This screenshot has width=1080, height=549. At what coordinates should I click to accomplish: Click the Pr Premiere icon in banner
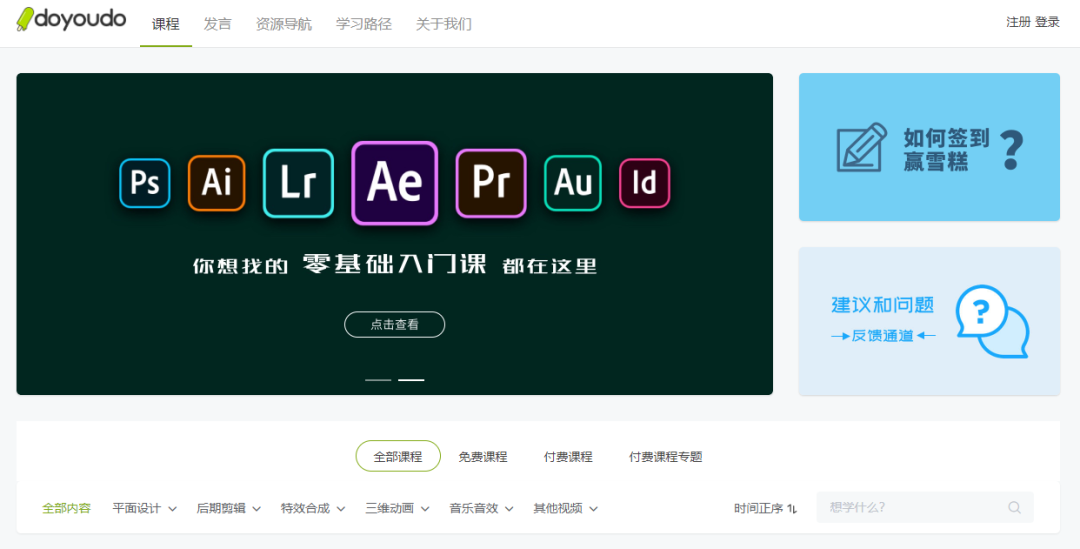pyautogui.click(x=491, y=183)
